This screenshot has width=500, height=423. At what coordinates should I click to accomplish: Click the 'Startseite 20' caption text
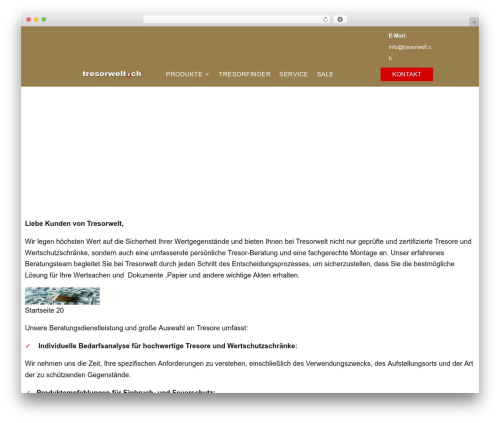click(x=44, y=310)
